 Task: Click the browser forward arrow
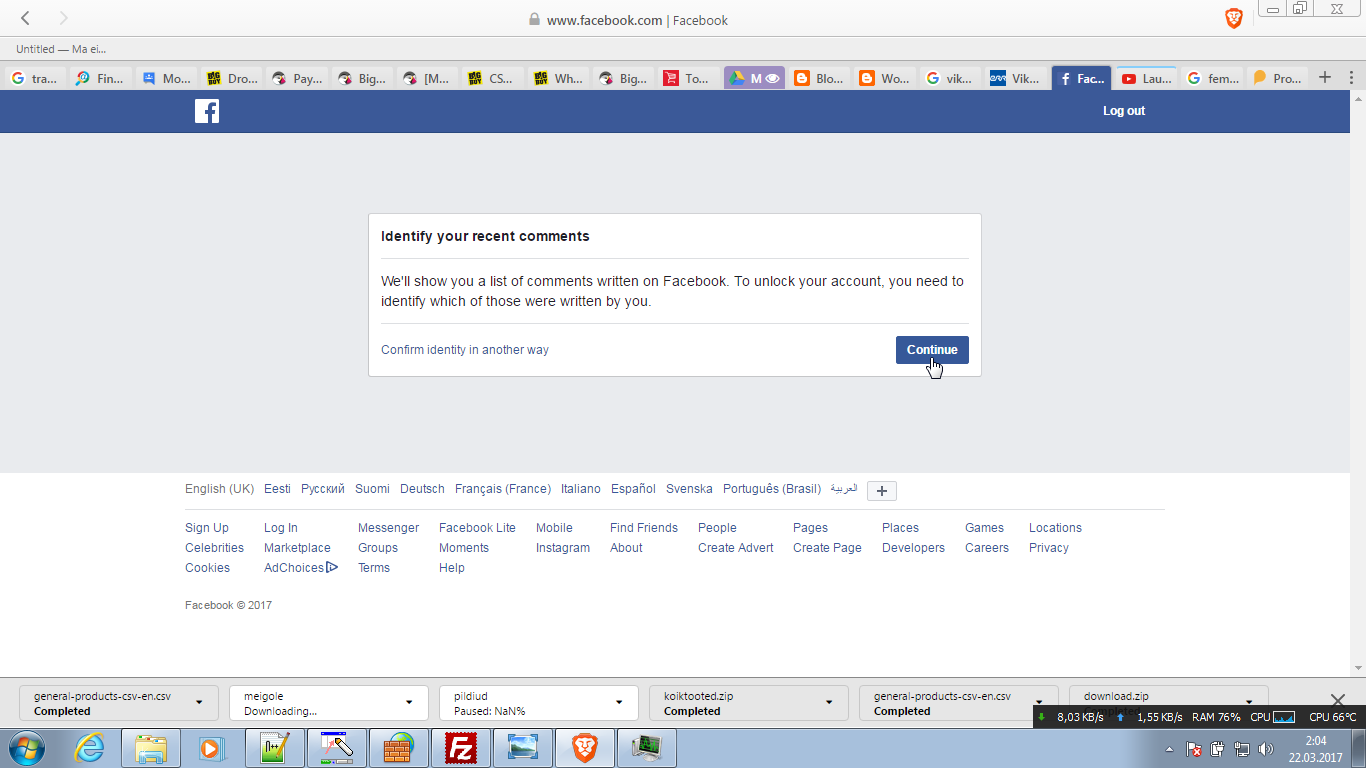(x=63, y=18)
